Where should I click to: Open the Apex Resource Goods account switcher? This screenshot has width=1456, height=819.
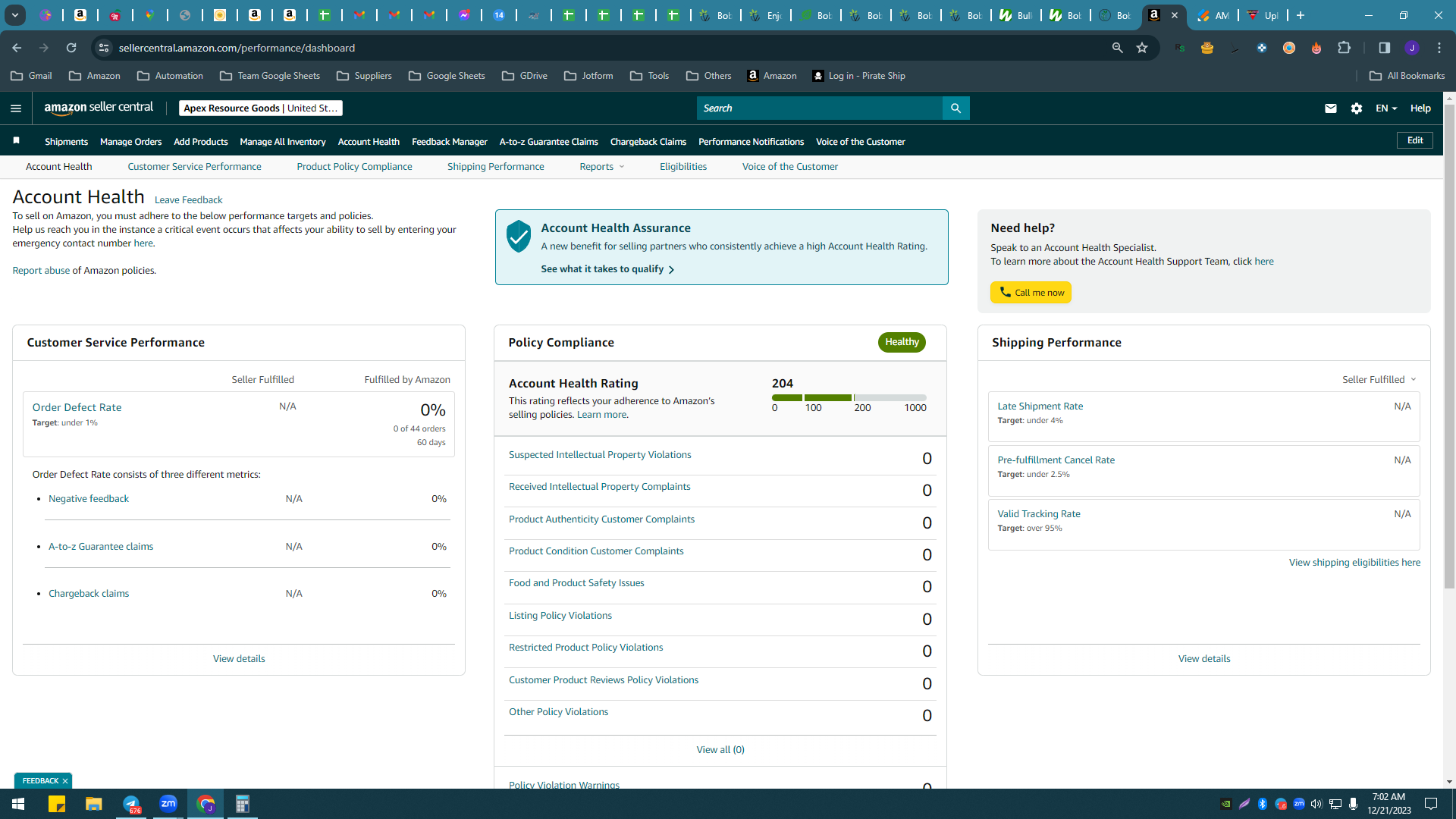261,108
